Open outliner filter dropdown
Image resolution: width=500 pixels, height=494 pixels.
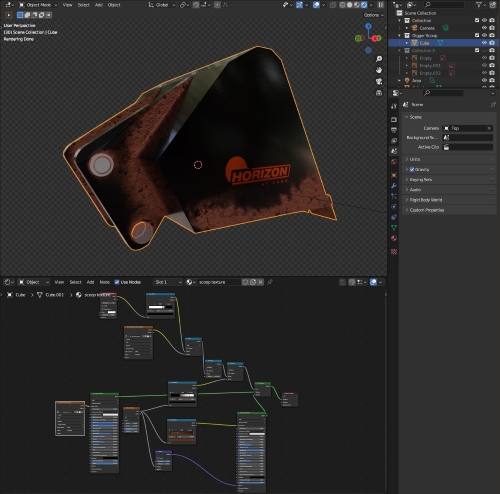point(481,5)
